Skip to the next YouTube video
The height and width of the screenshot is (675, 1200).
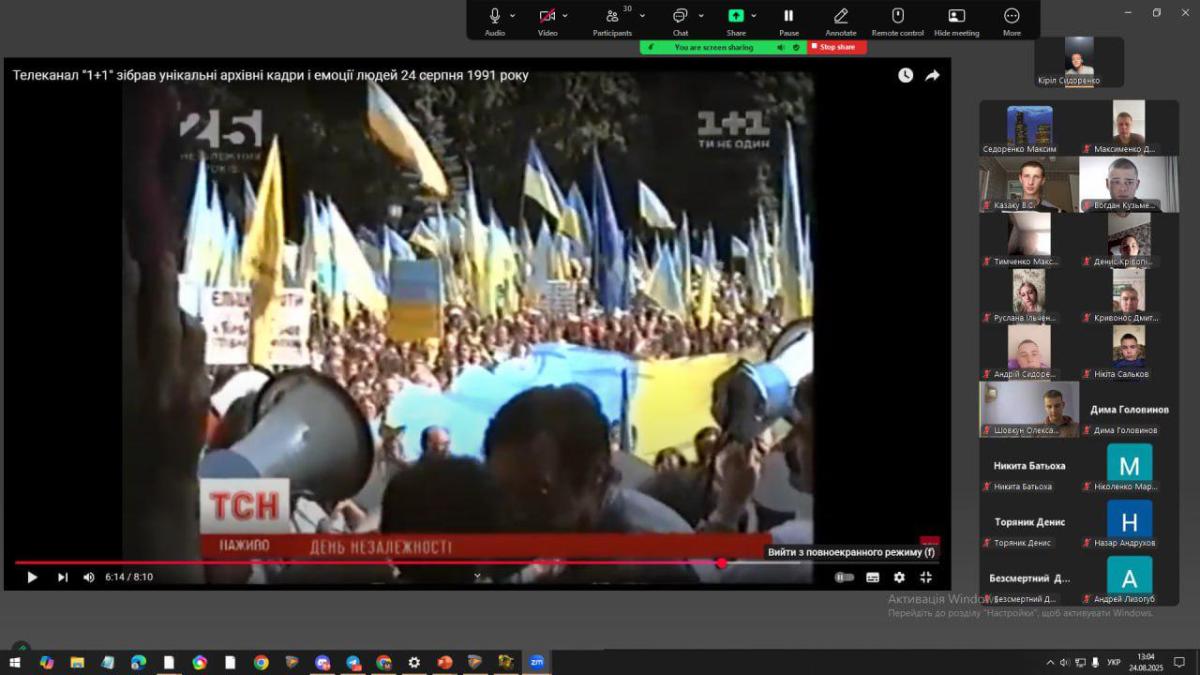pos(62,577)
